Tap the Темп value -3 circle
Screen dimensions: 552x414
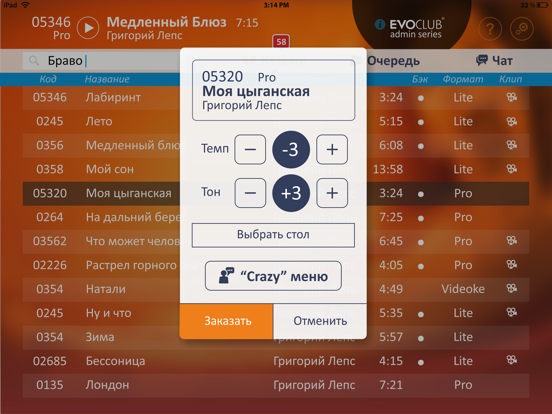291,149
